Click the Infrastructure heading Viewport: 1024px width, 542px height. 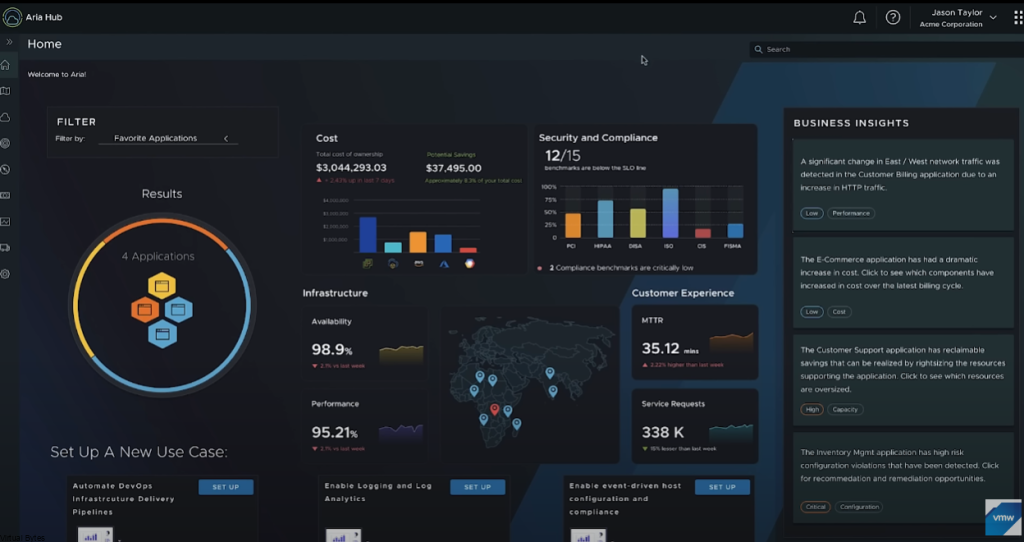pyautogui.click(x=335, y=293)
